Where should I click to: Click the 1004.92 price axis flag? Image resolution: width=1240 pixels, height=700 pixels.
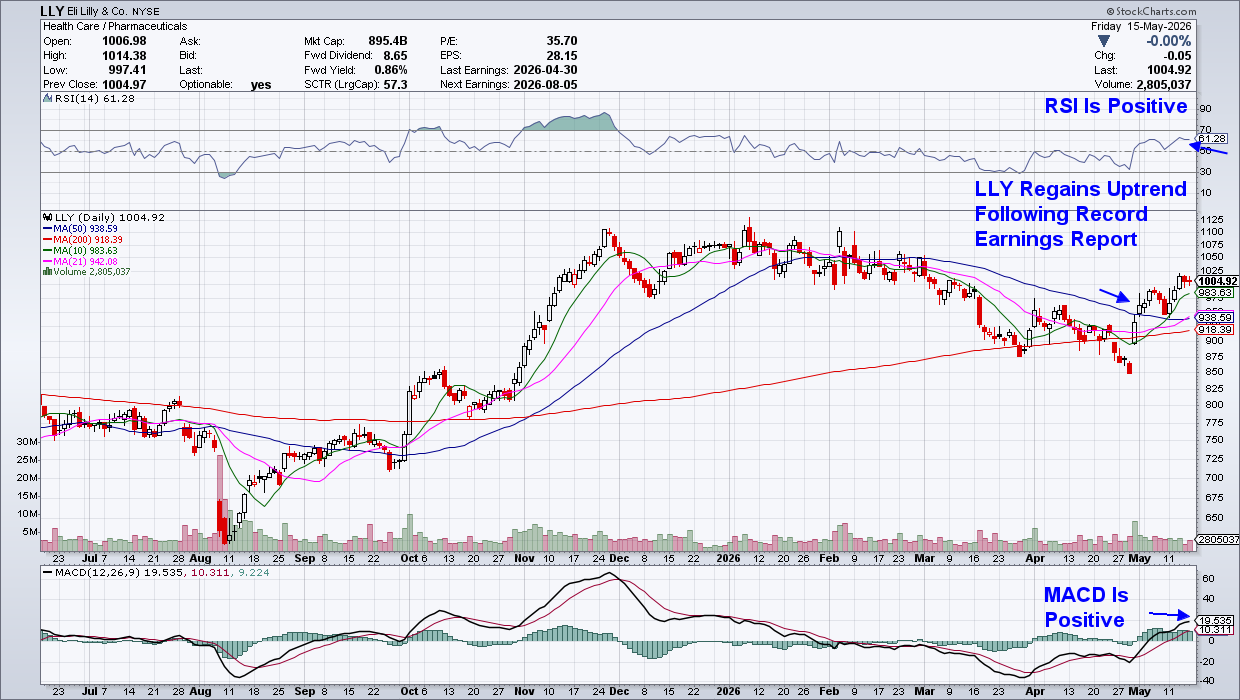[x=1218, y=281]
